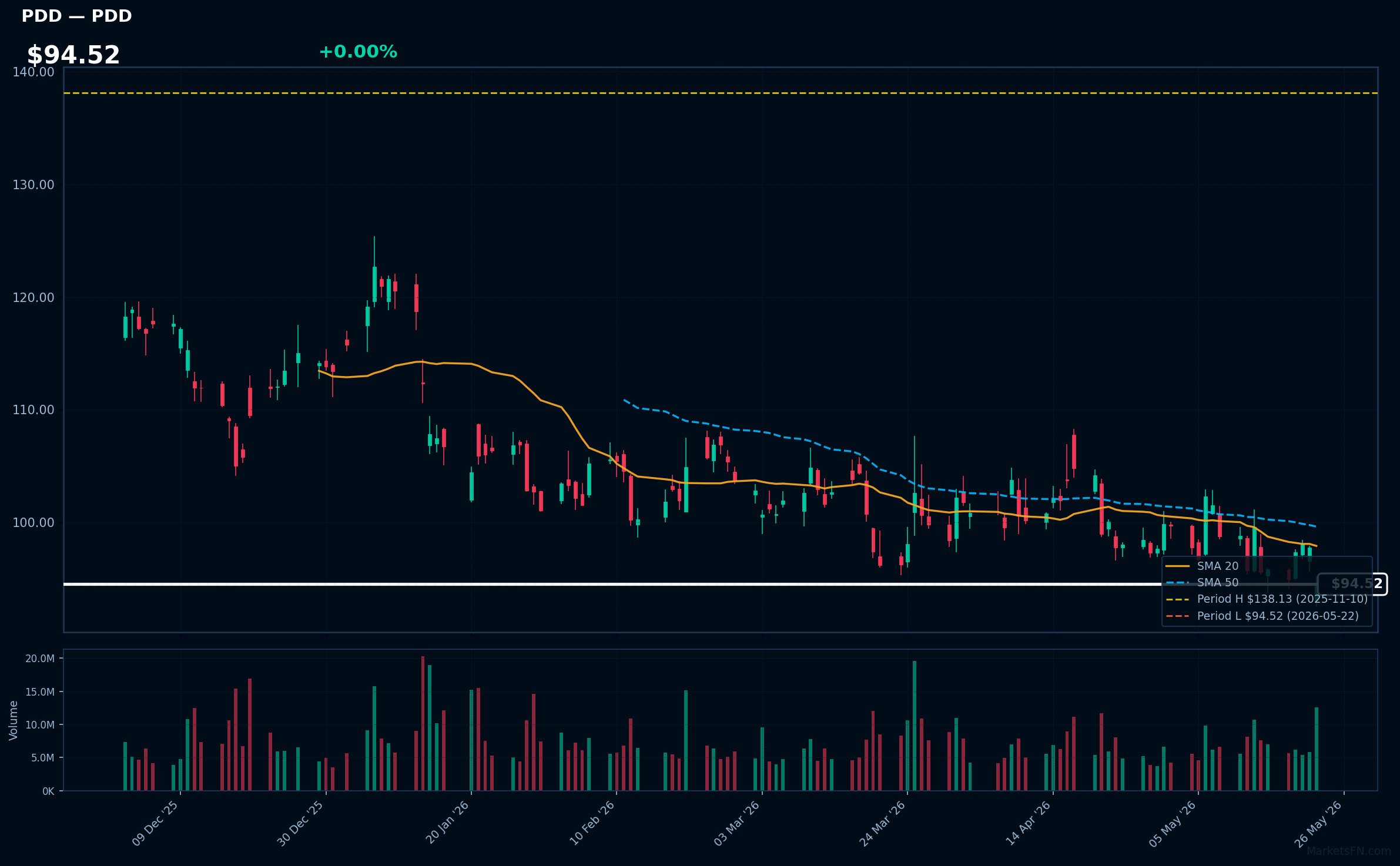Viewport: 1400px width, 866px height.
Task: Click the yellow dashed period high line
Action: (721, 93)
